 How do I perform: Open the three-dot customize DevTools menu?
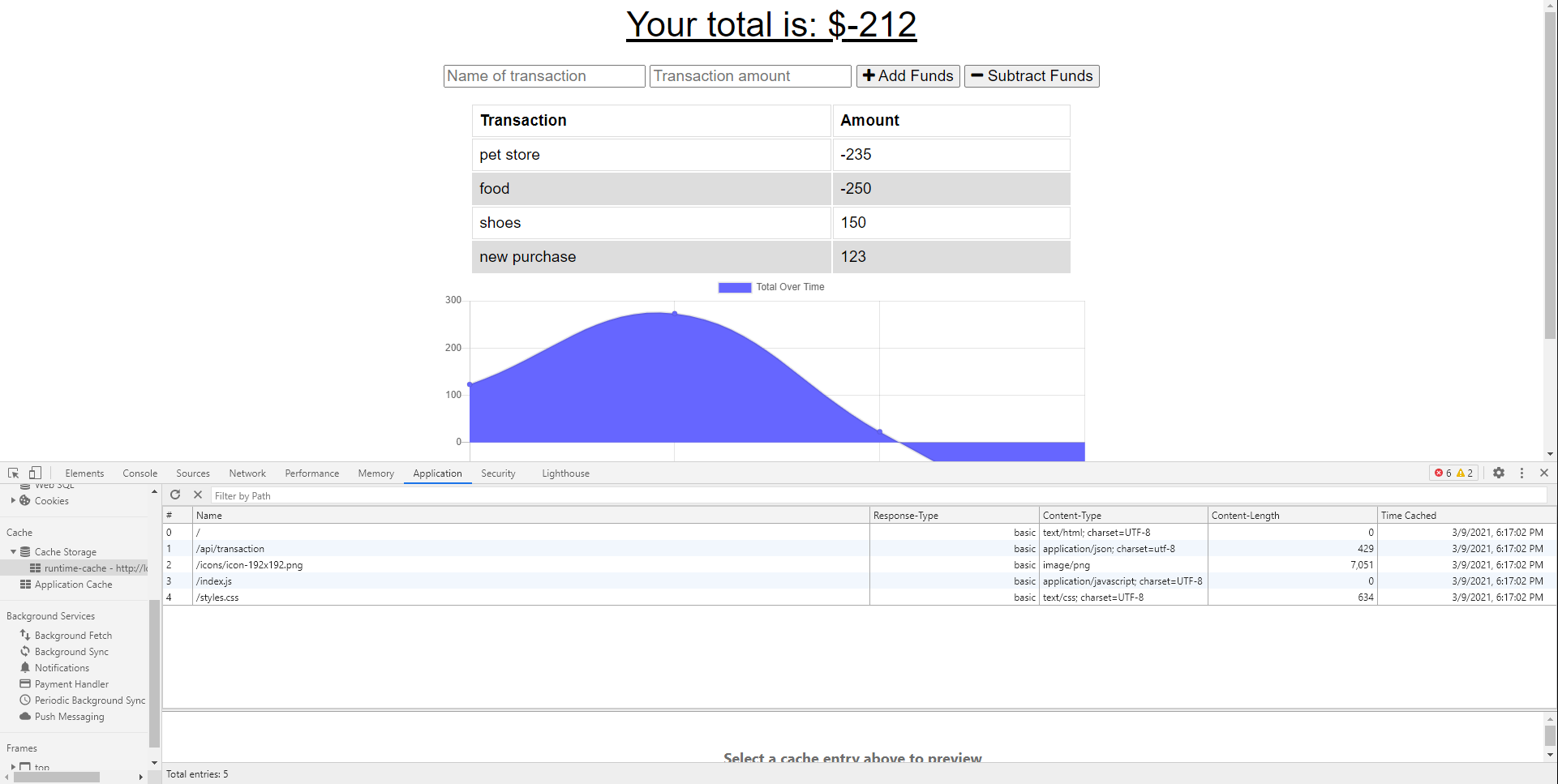point(1522,473)
